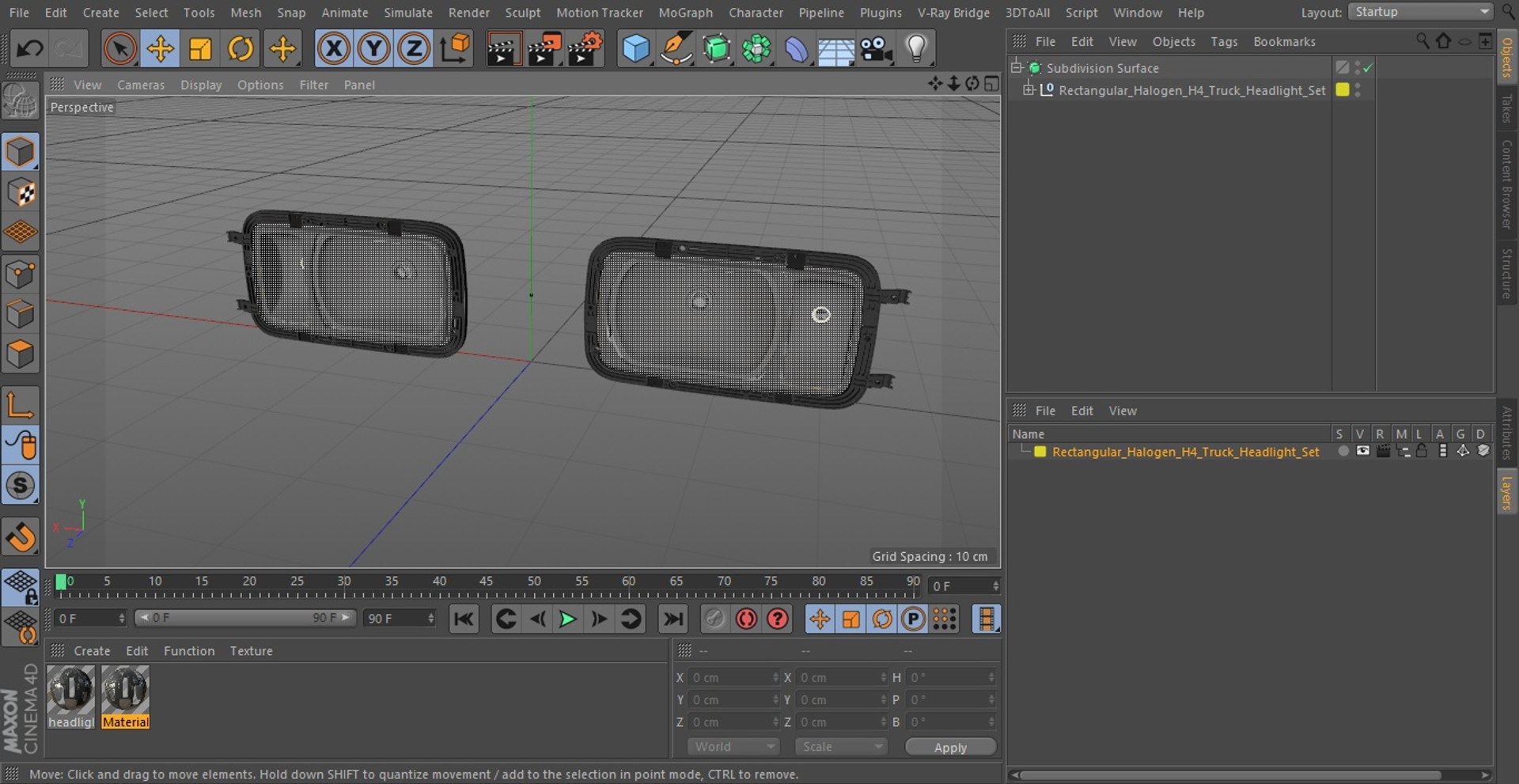Go to start of animation
This screenshot has height=784, width=1519.
point(464,619)
